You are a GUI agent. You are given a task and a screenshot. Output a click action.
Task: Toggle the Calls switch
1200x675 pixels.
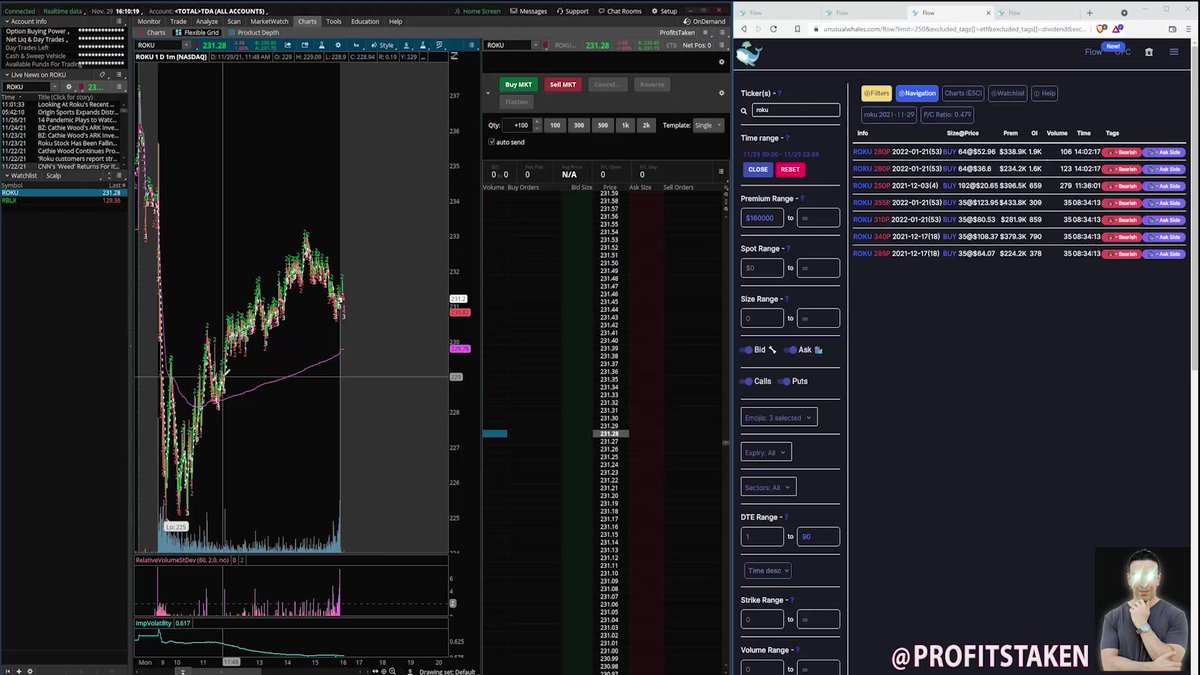tap(746, 381)
